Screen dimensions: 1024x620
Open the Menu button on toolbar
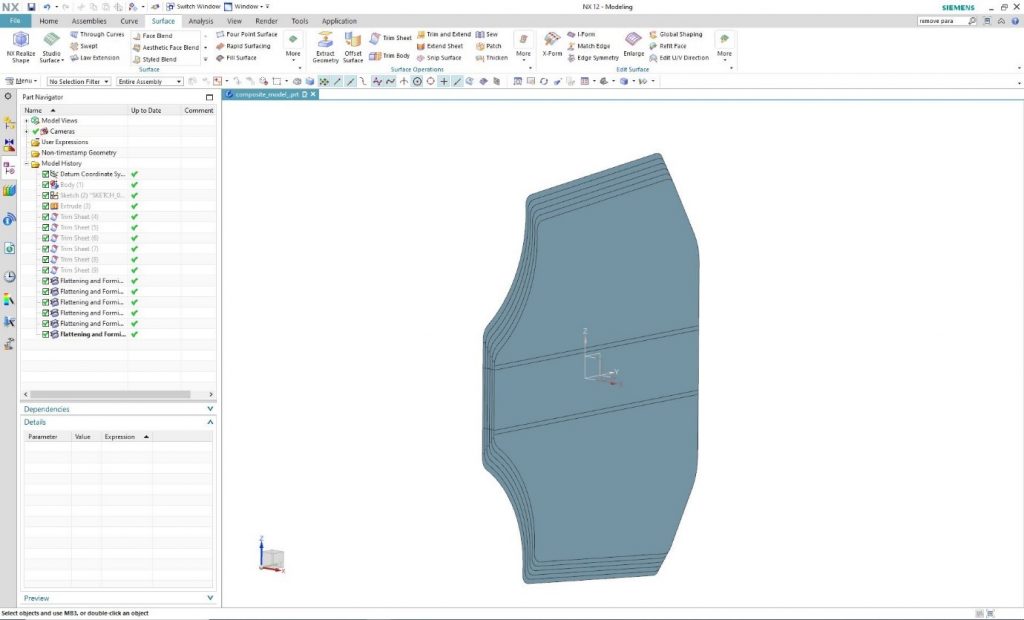[22, 81]
